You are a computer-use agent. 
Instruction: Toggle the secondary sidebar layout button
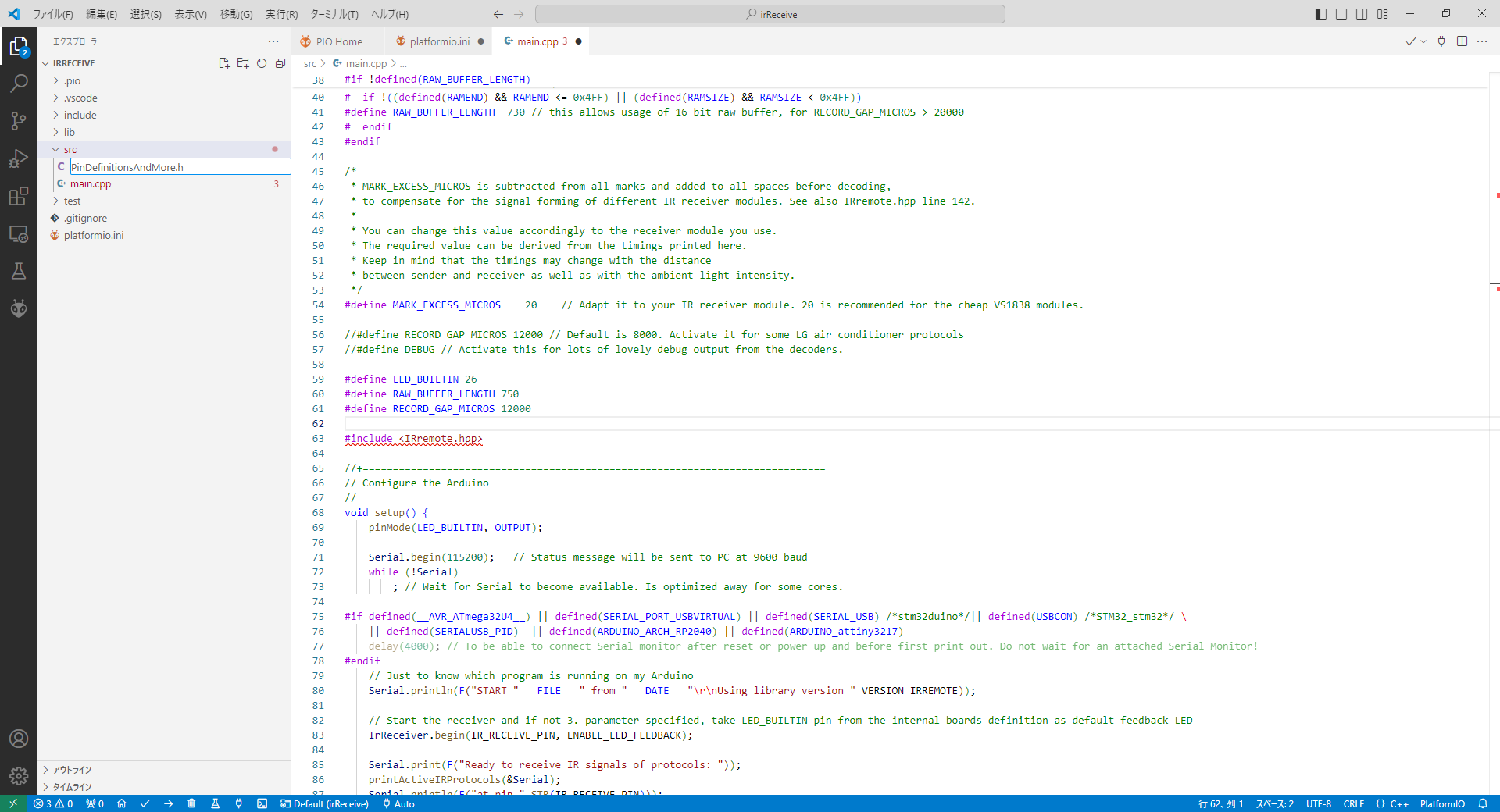tap(1362, 14)
